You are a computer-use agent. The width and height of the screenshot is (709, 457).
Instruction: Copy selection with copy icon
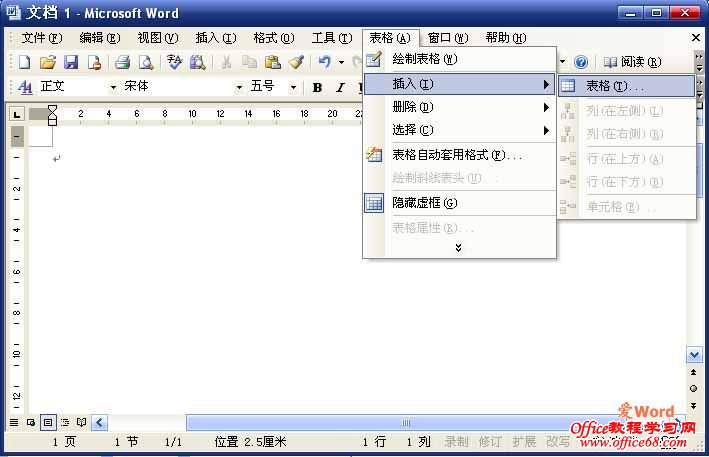[249, 62]
